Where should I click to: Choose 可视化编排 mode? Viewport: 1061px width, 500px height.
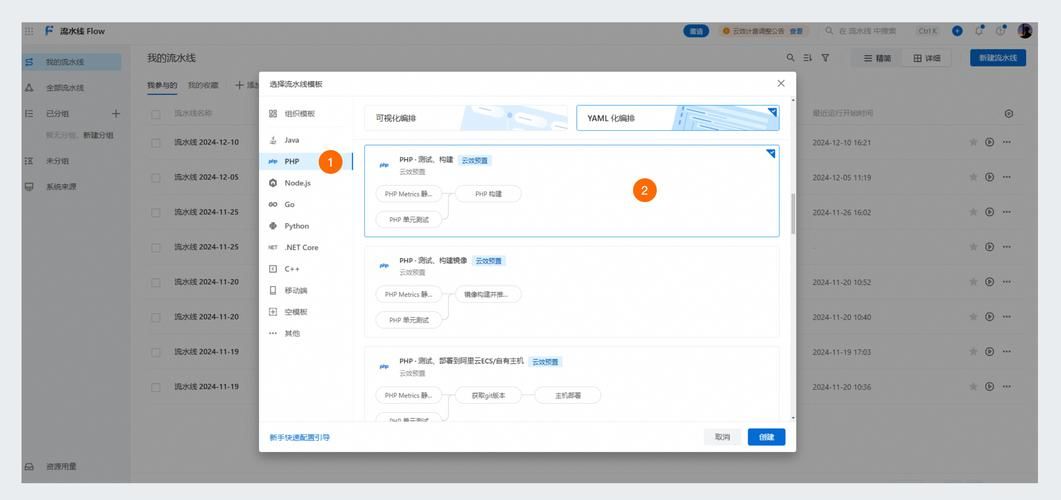click(467, 118)
